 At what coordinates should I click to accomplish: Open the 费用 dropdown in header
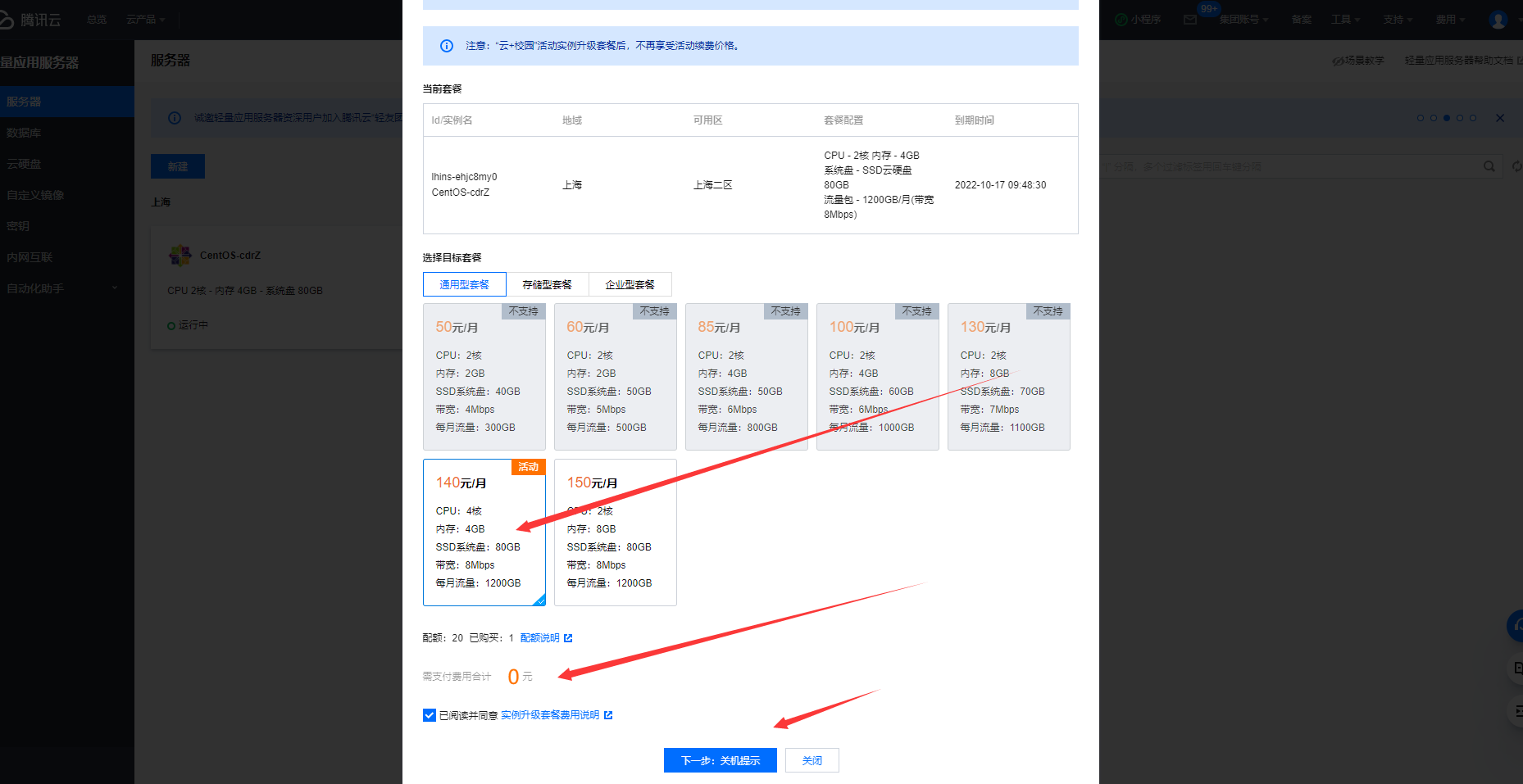tap(1450, 20)
